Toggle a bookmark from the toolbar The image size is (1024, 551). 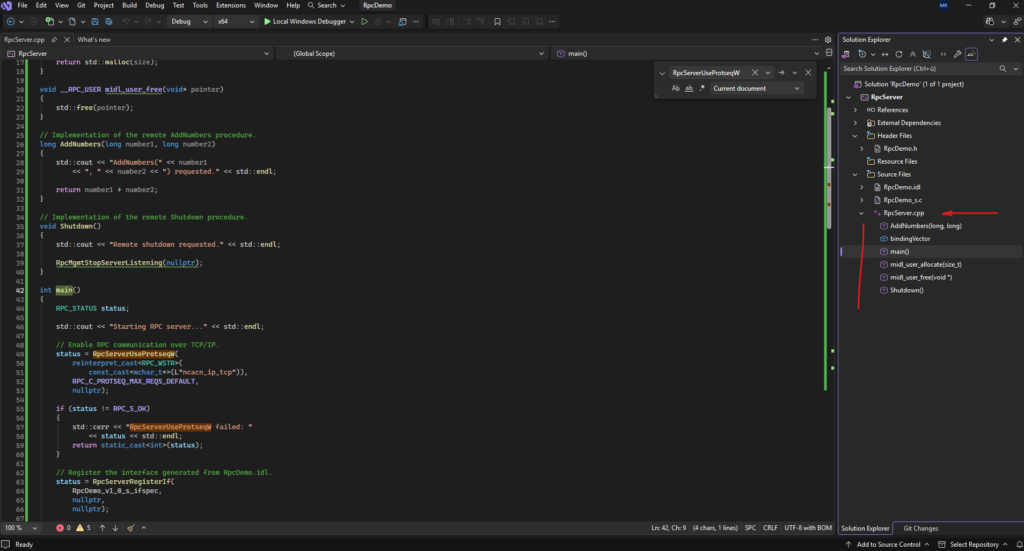pyautogui.click(x=497, y=22)
